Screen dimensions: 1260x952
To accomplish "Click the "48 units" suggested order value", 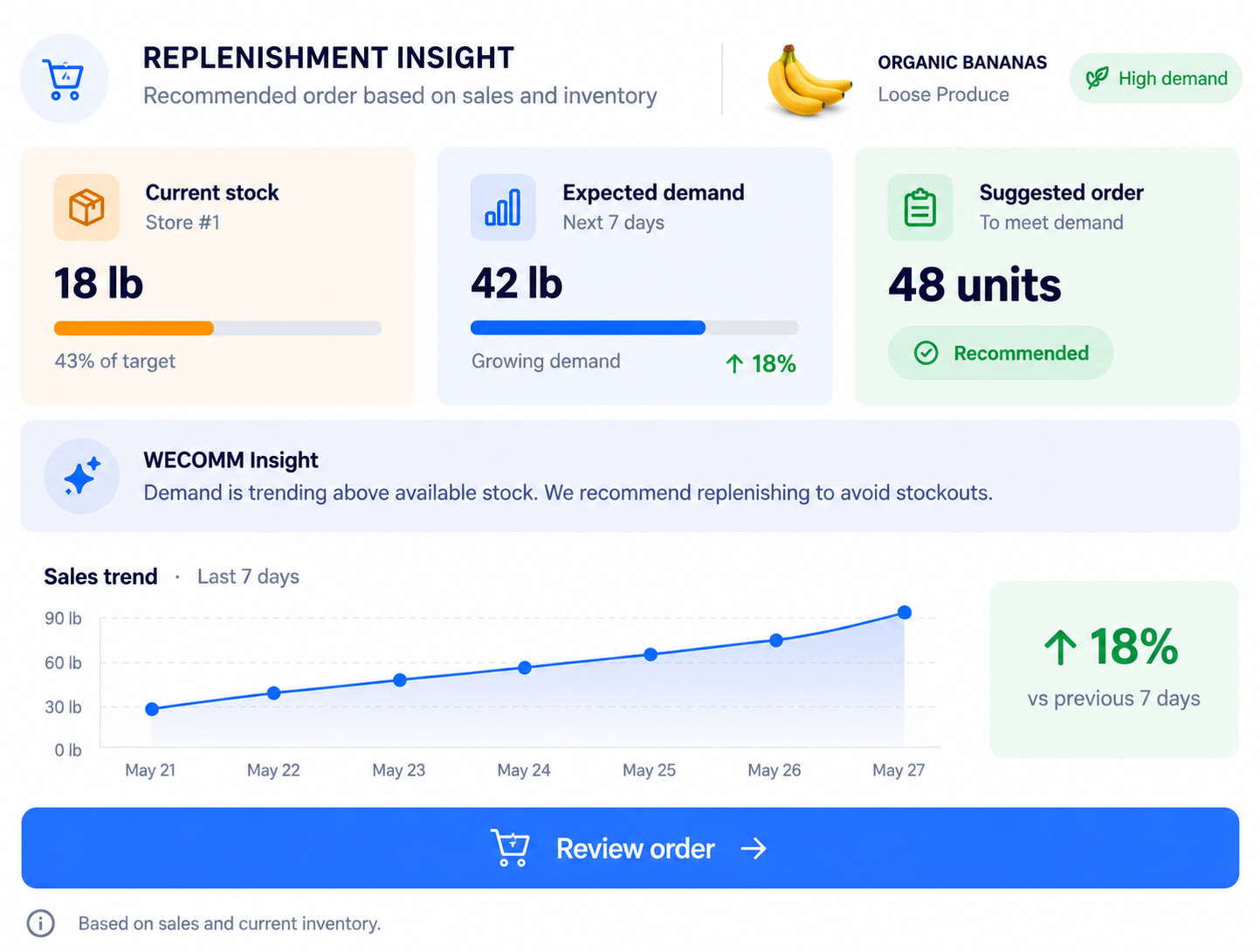I will tap(974, 285).
